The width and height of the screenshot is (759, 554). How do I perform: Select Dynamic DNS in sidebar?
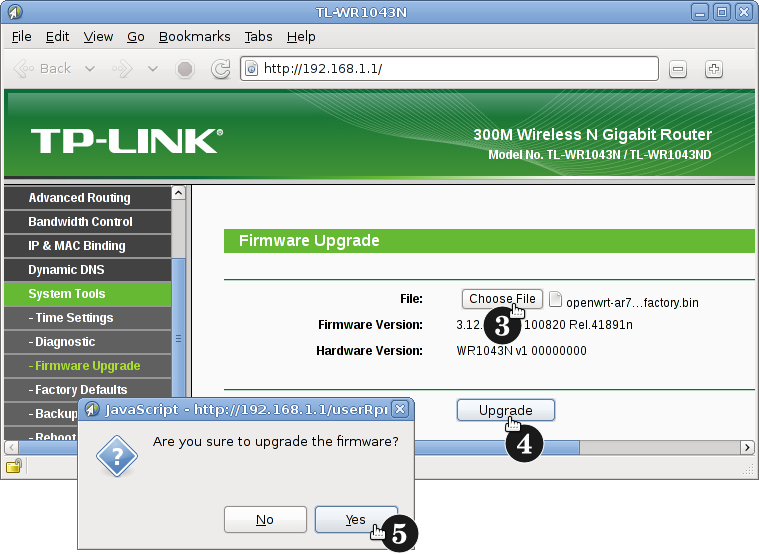click(x=87, y=270)
